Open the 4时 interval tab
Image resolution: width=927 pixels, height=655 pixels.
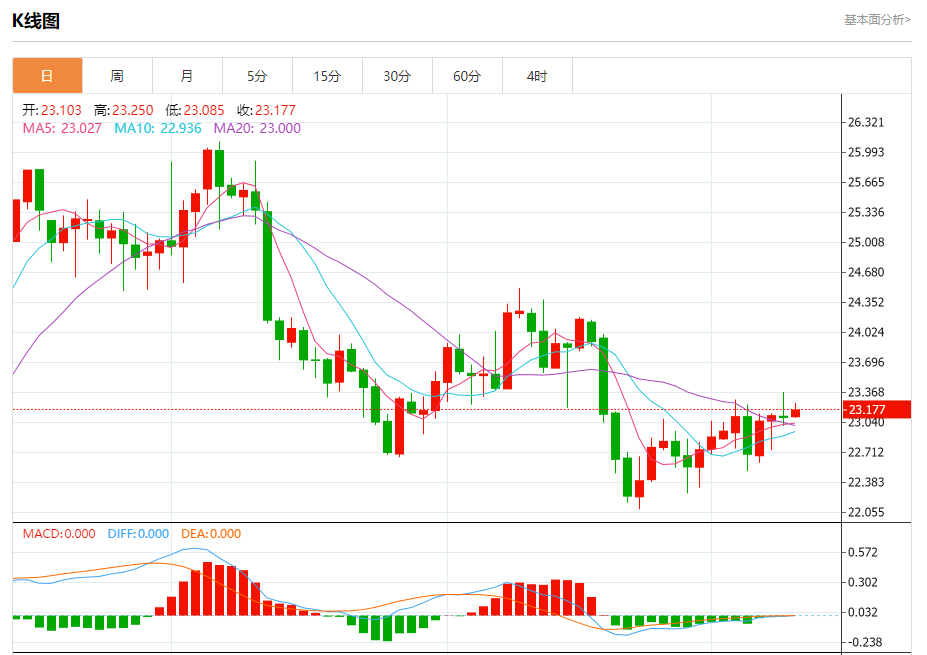point(537,76)
